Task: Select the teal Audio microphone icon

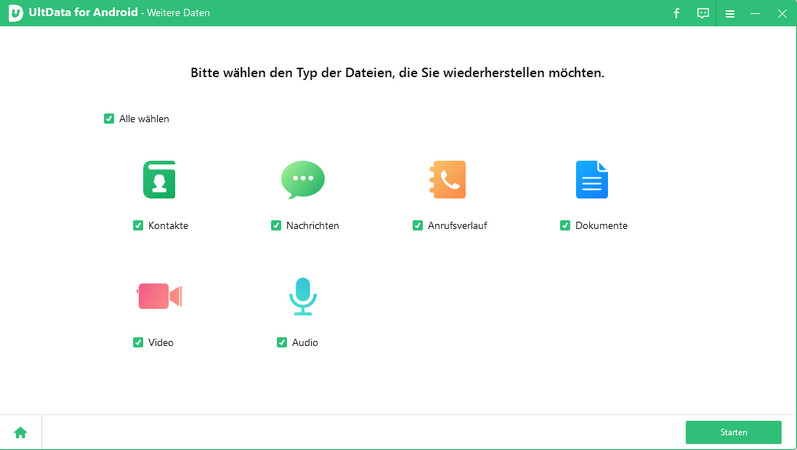Action: point(302,296)
